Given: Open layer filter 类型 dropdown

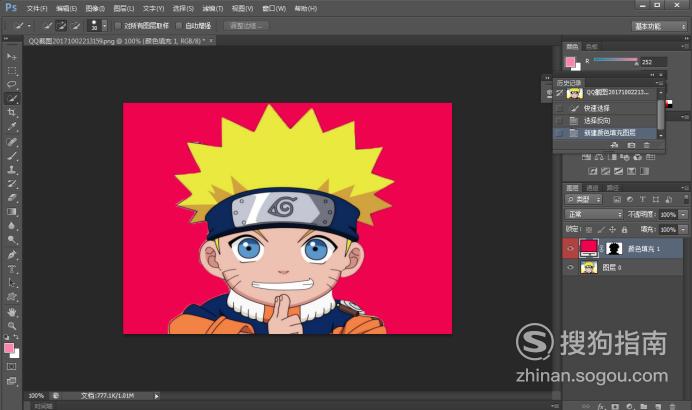Looking at the screenshot, I should point(583,199).
